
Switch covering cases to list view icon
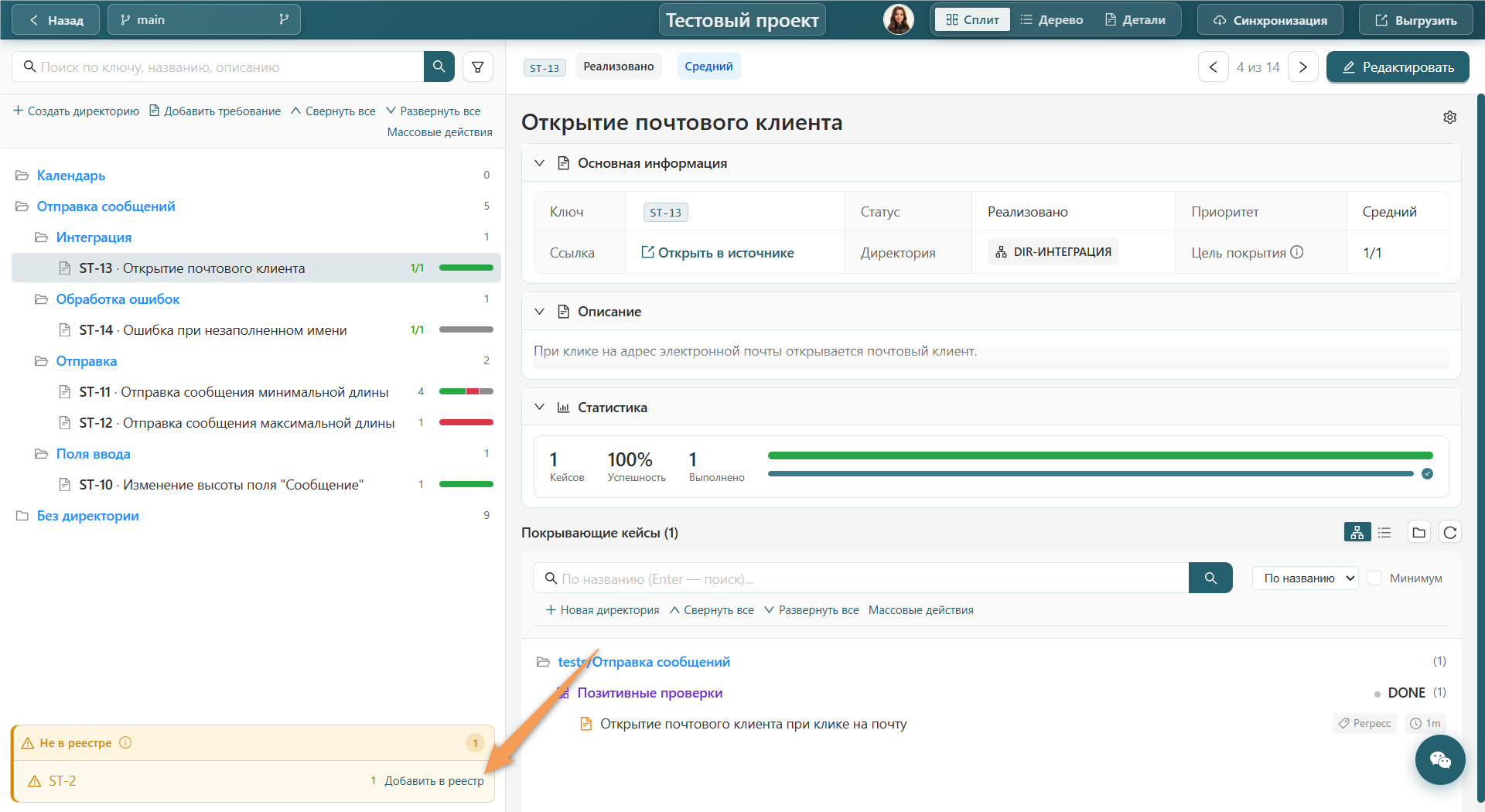1384,532
